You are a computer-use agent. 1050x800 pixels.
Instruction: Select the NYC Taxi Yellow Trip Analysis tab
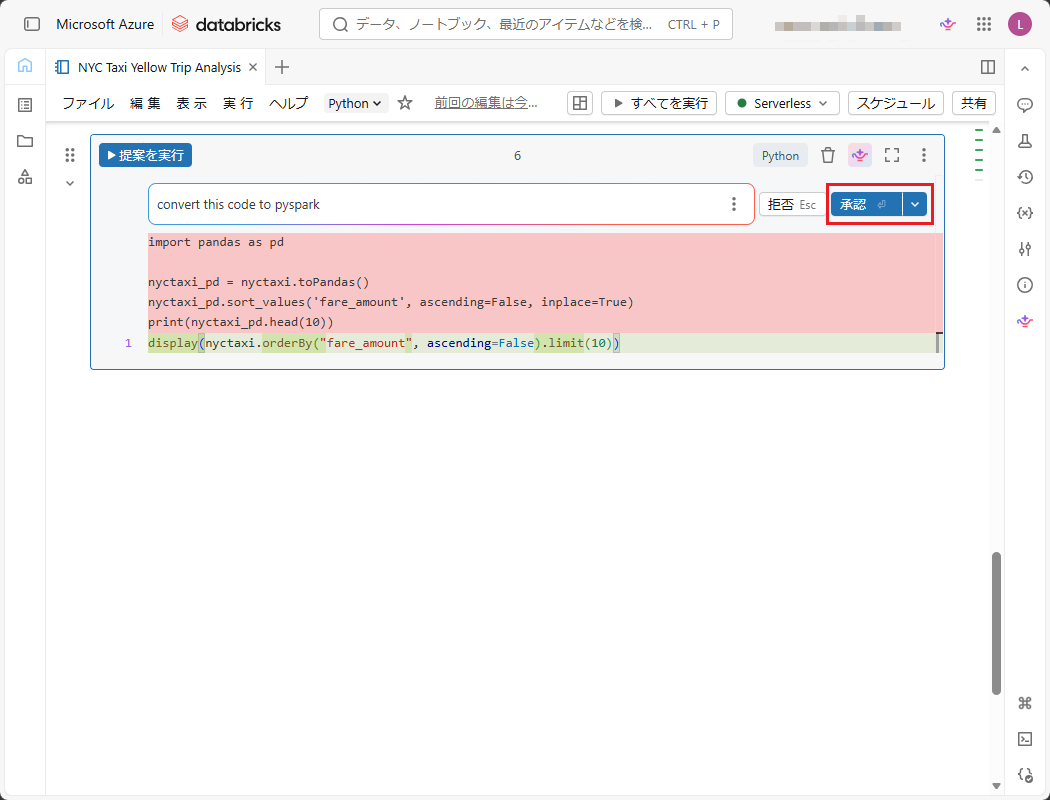[x=158, y=67]
